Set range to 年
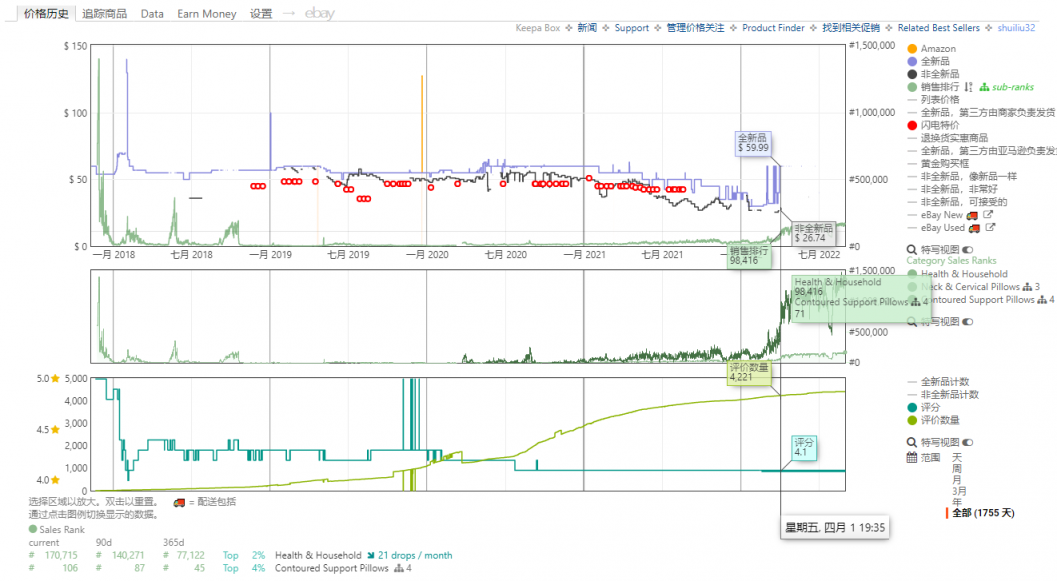 [x=957, y=501]
